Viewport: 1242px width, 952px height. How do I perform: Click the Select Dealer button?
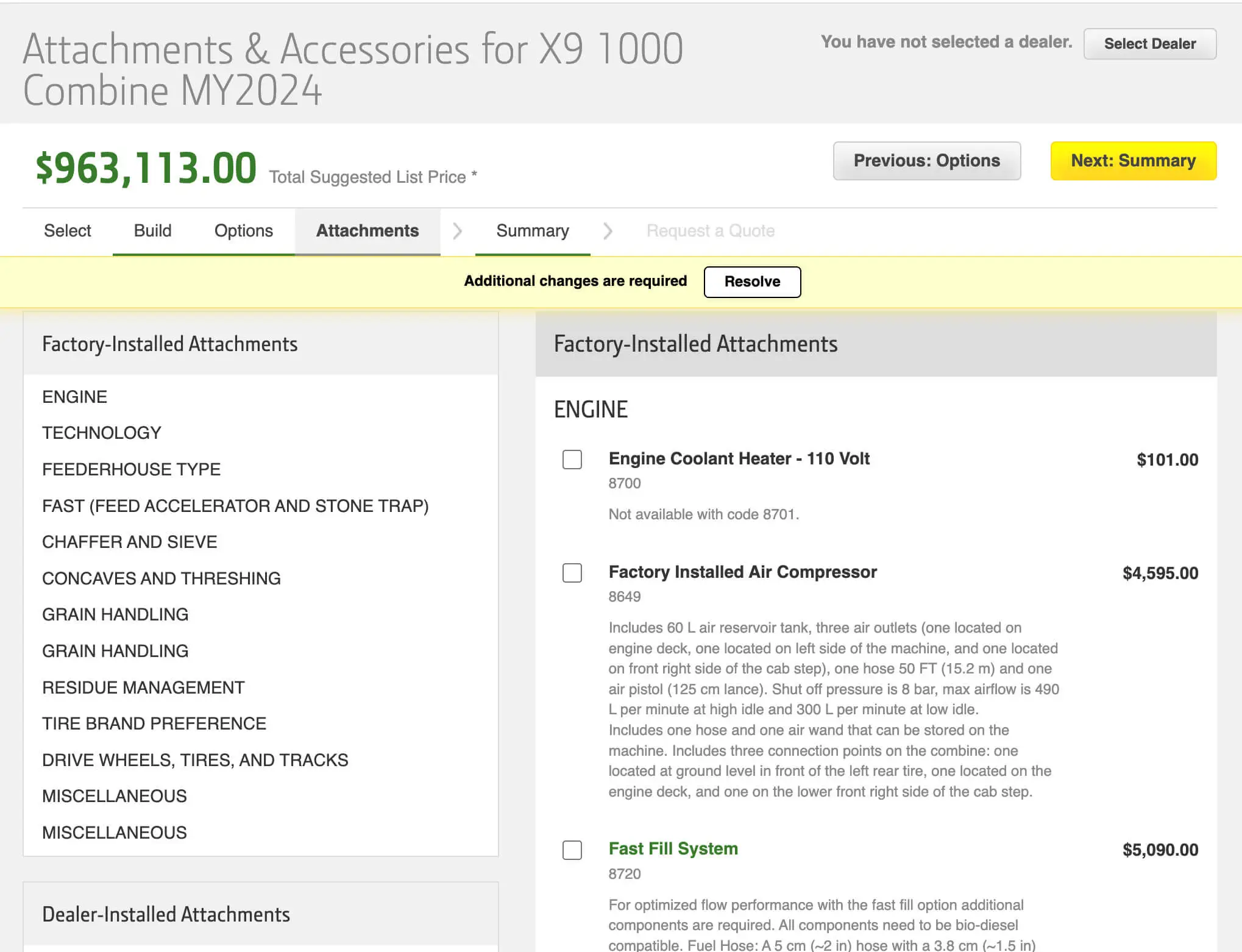coord(1149,44)
